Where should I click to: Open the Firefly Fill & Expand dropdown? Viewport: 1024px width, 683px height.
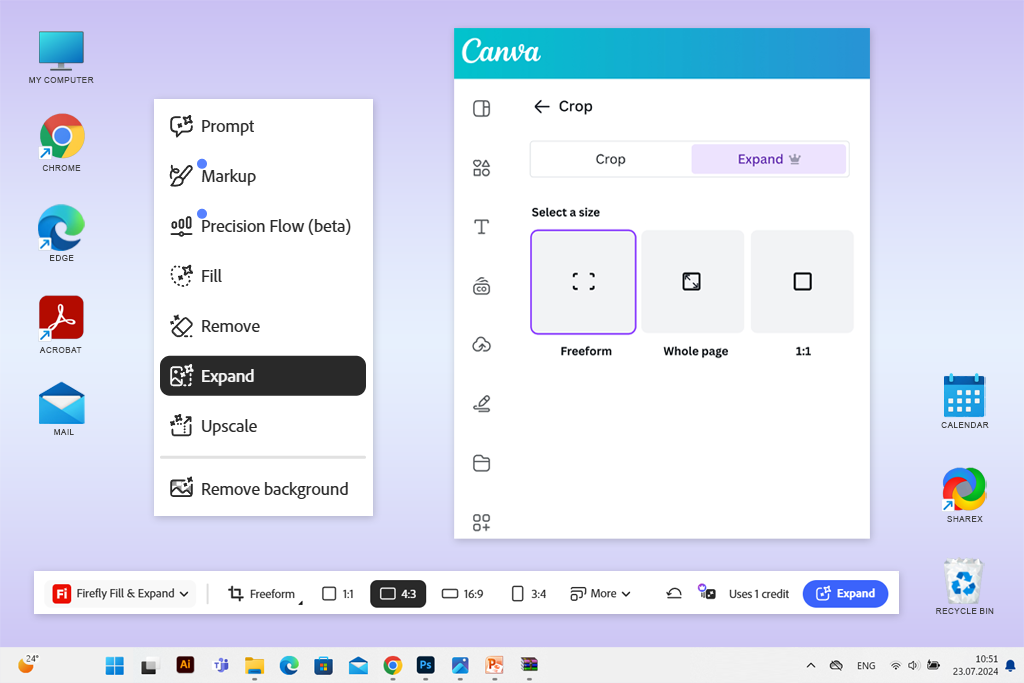pos(120,594)
